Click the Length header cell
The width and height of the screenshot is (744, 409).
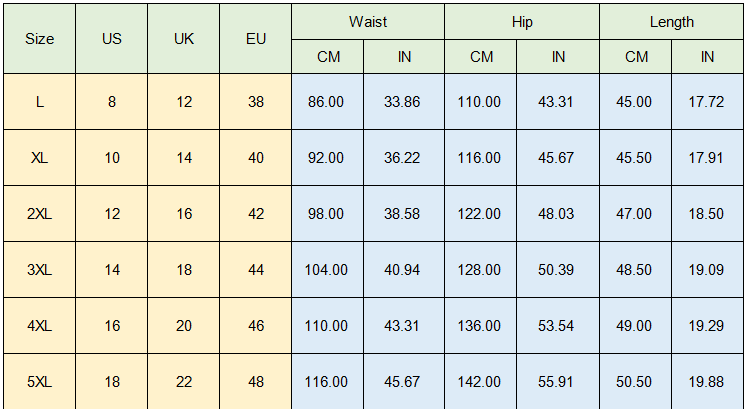[x=671, y=21]
